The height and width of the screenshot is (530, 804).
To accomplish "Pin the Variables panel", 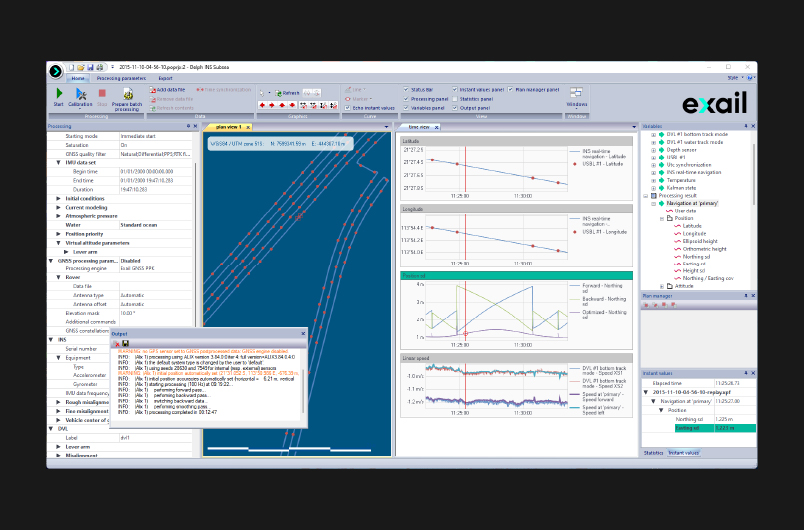I will [x=746, y=126].
